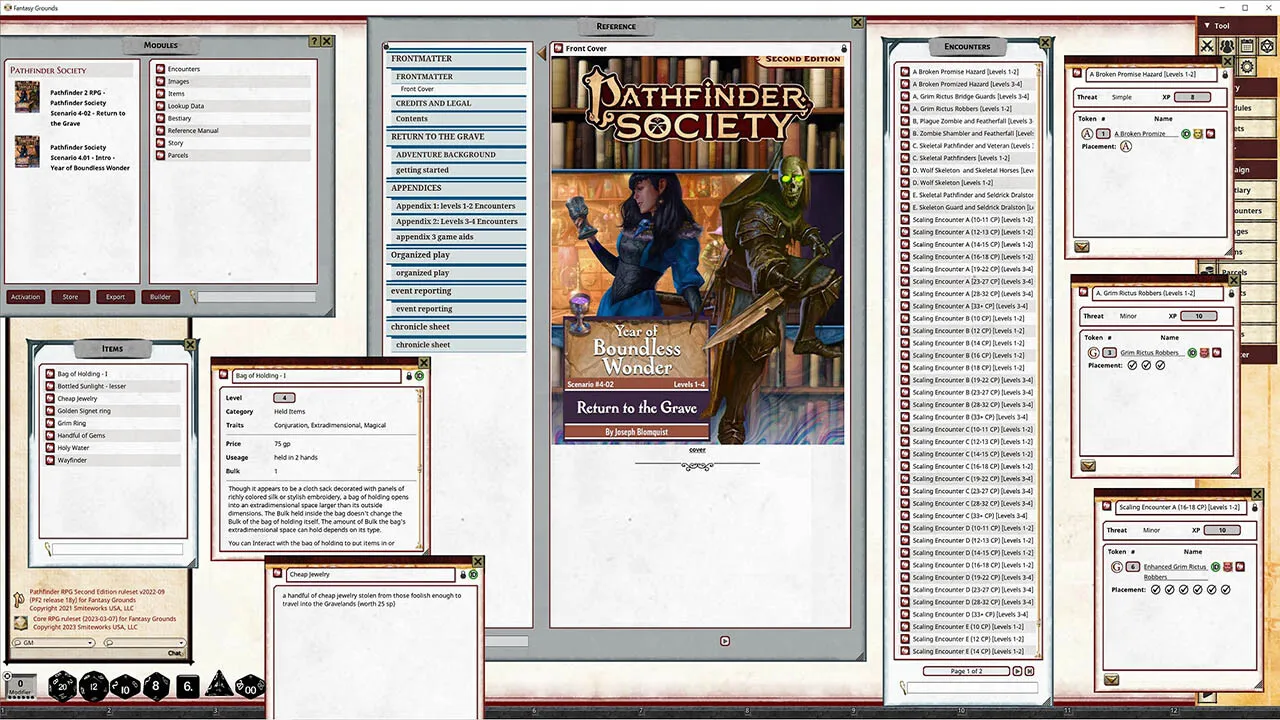Image resolution: width=1280 pixels, height=720 pixels.
Task: Click envelope icon in Grim Rictus Robbers window
Action: click(1088, 465)
